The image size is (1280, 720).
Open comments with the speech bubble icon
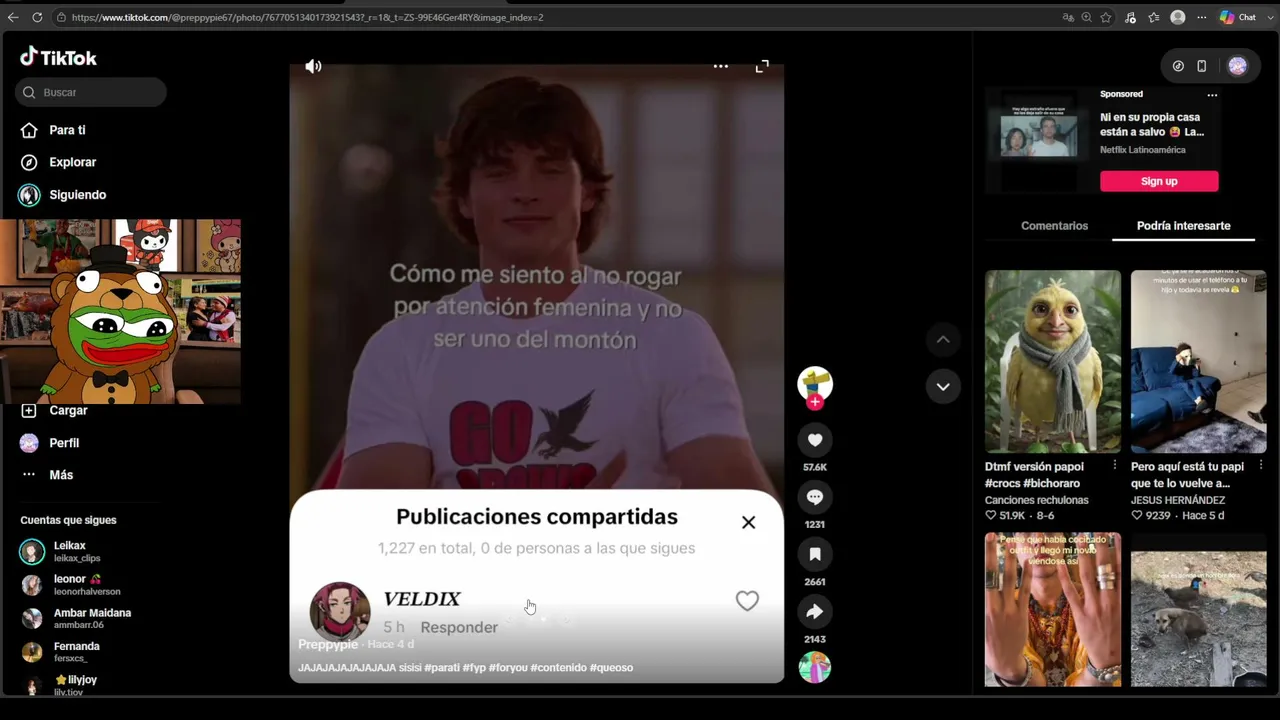tap(815, 497)
